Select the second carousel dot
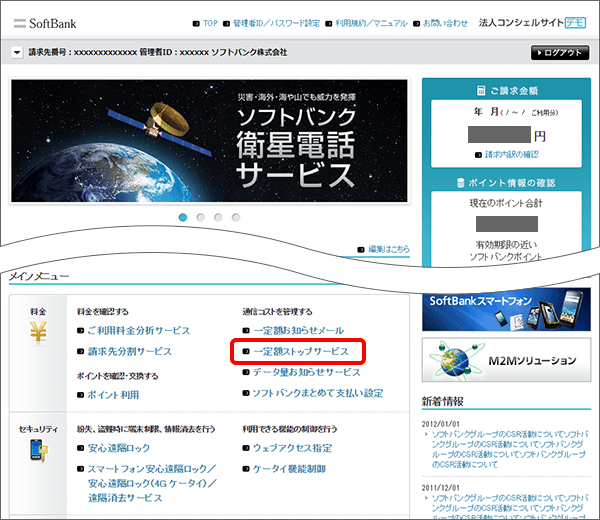Image resolution: width=600 pixels, height=520 pixels. pos(201,217)
